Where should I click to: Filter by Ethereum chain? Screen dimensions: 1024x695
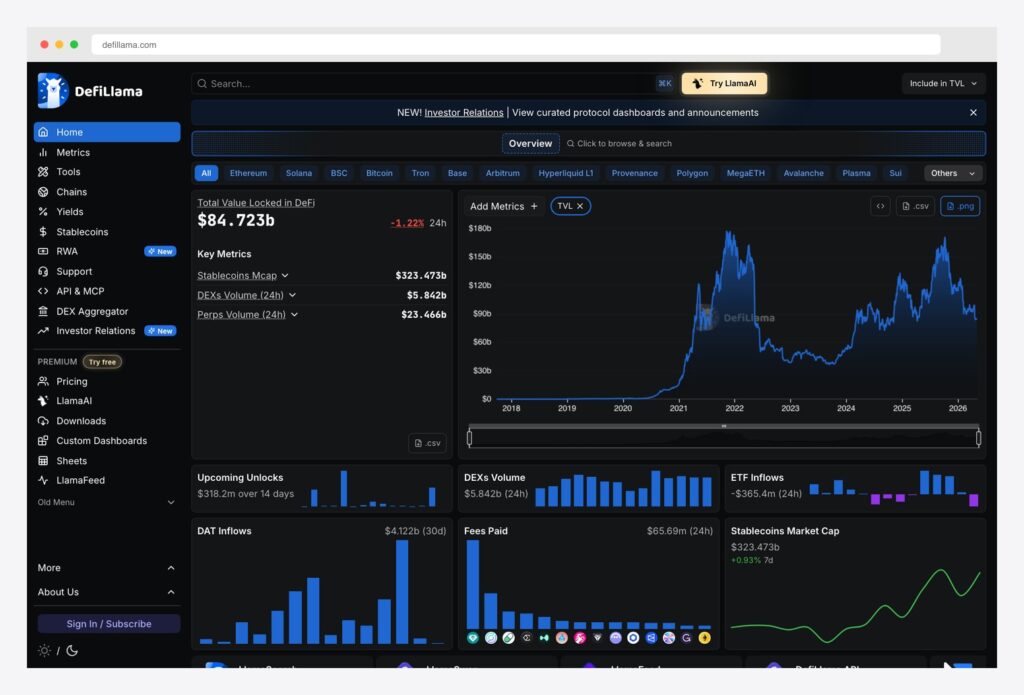tap(248, 173)
